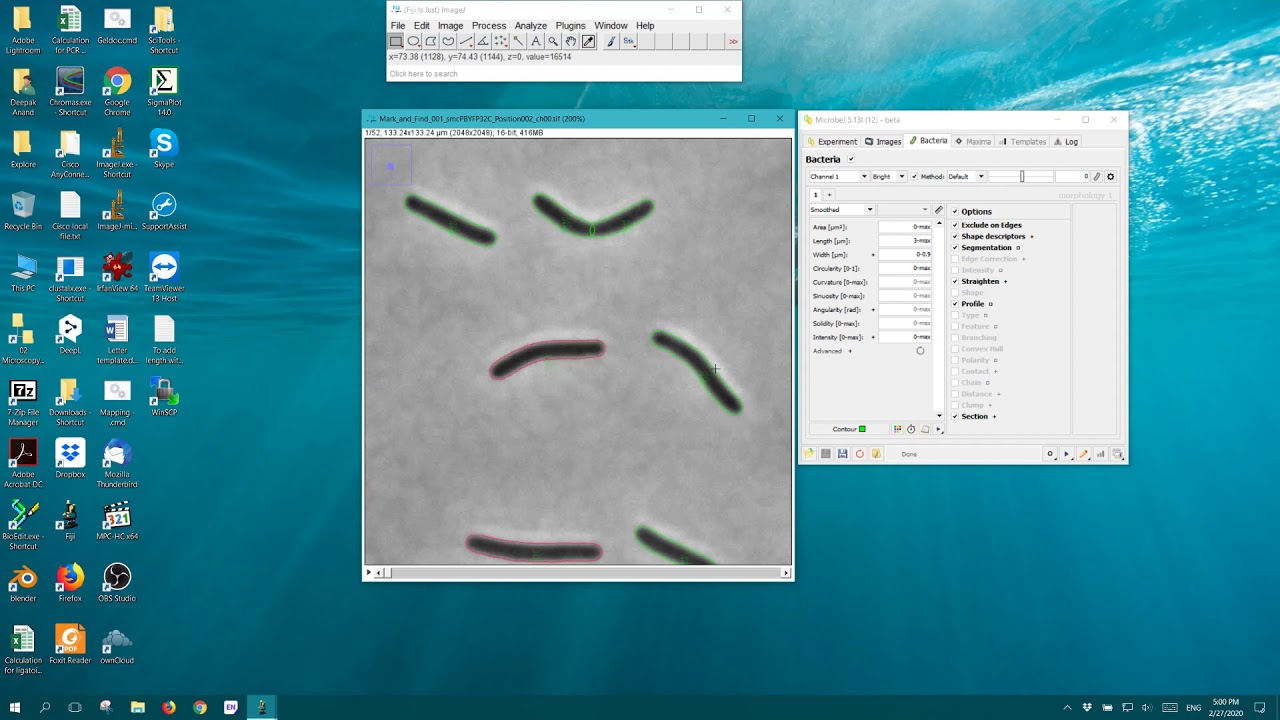Toggle the Shape descriptors checkbox
This screenshot has height=720, width=1280.
click(x=955, y=236)
